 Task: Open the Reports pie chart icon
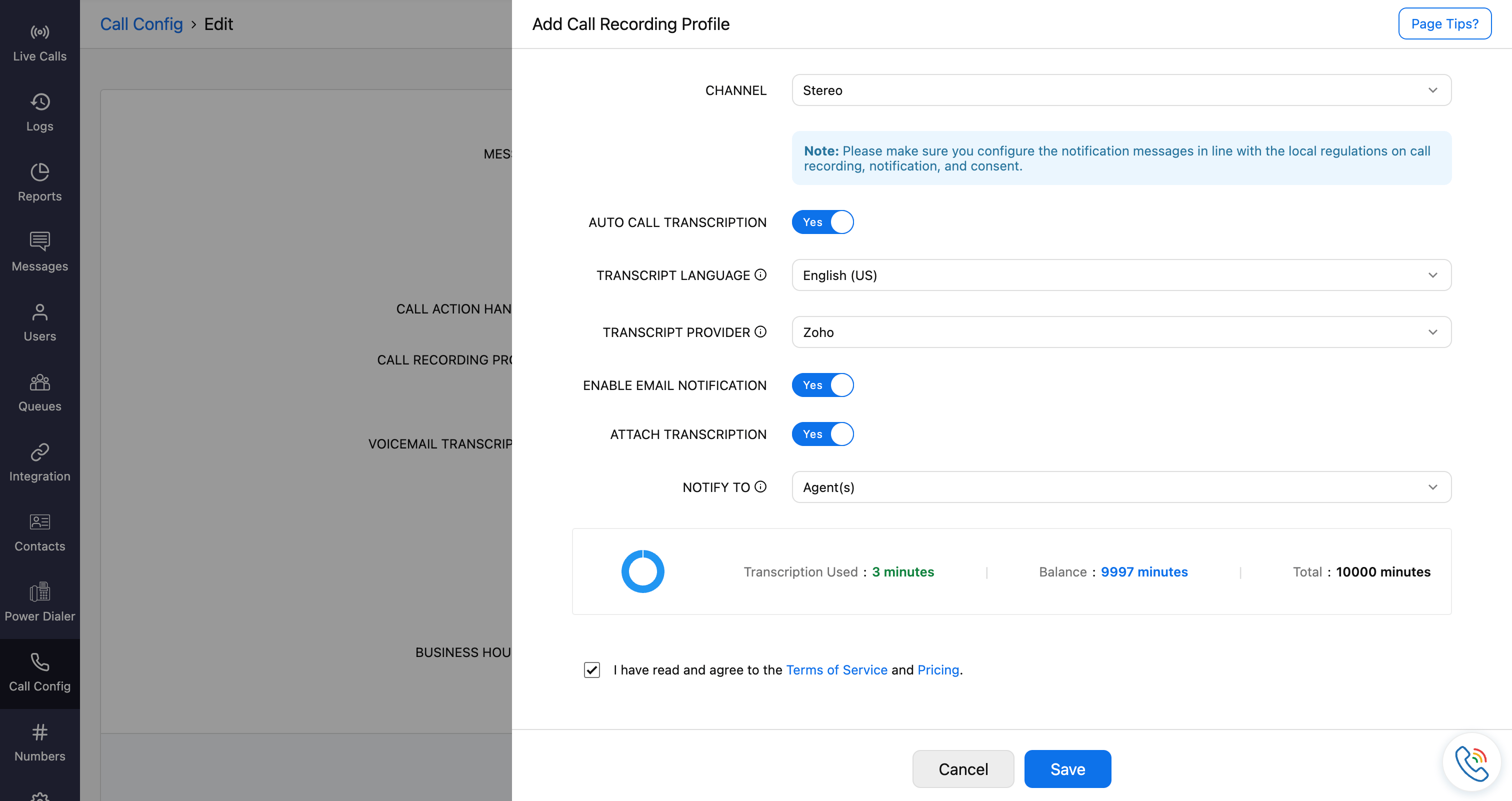[x=39, y=172]
